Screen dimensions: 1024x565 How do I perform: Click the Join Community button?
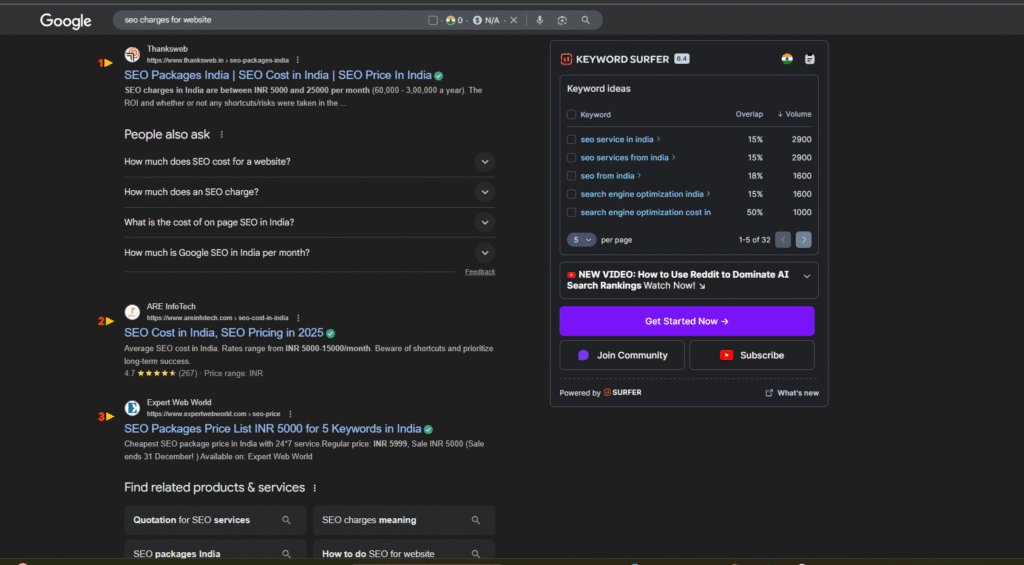point(622,355)
